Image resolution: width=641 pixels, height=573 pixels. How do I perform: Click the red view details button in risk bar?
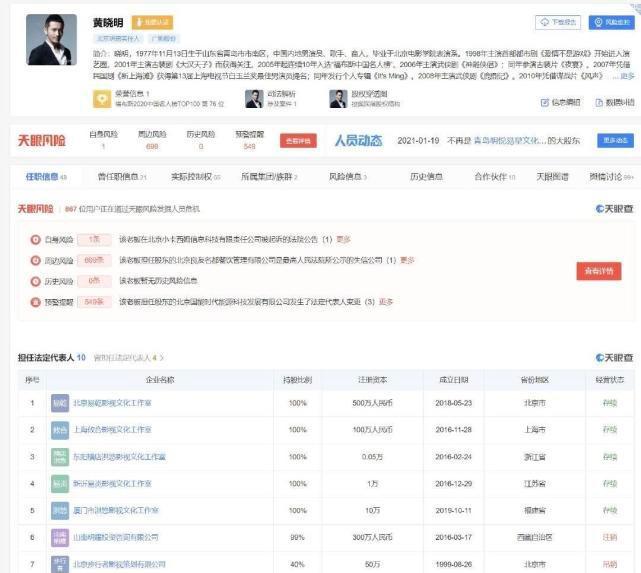tap(298, 141)
